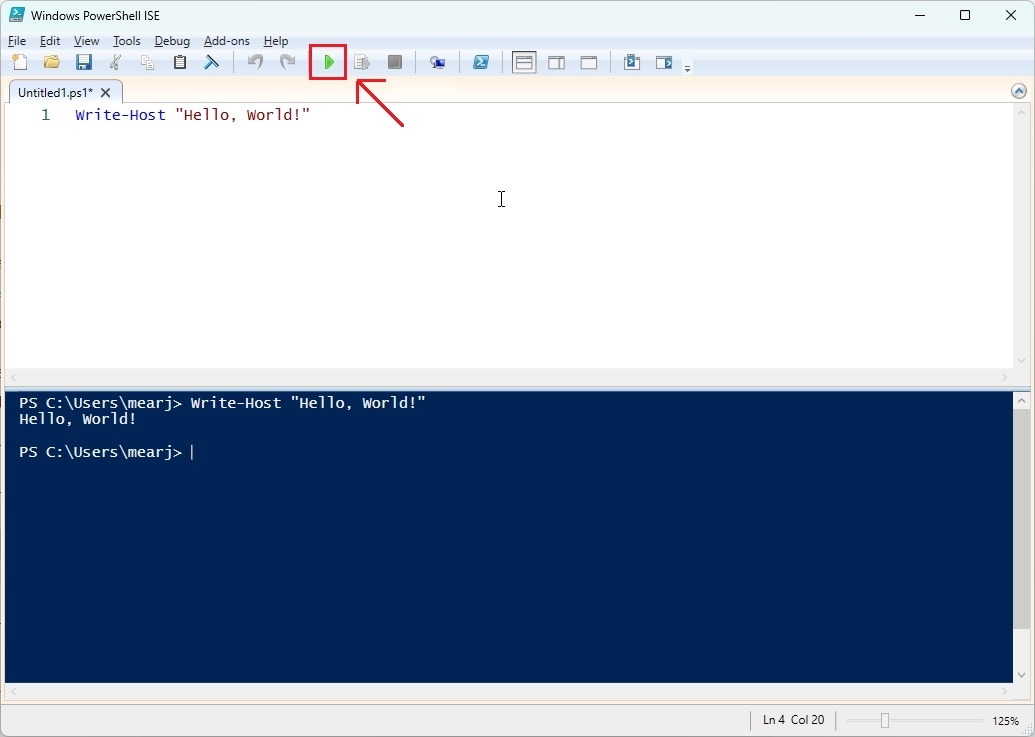Click the console input prompt line
The height and width of the screenshot is (737, 1035).
coord(195,452)
